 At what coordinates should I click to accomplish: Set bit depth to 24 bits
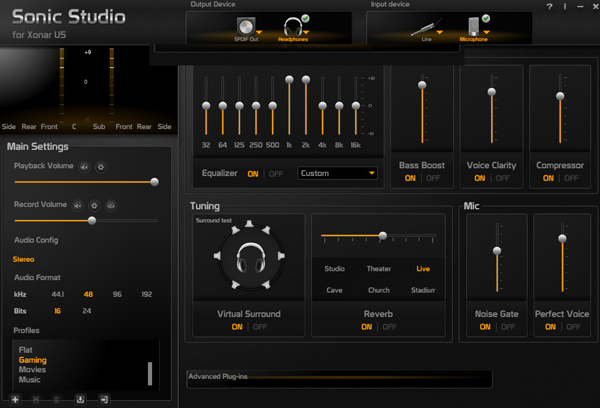87,311
